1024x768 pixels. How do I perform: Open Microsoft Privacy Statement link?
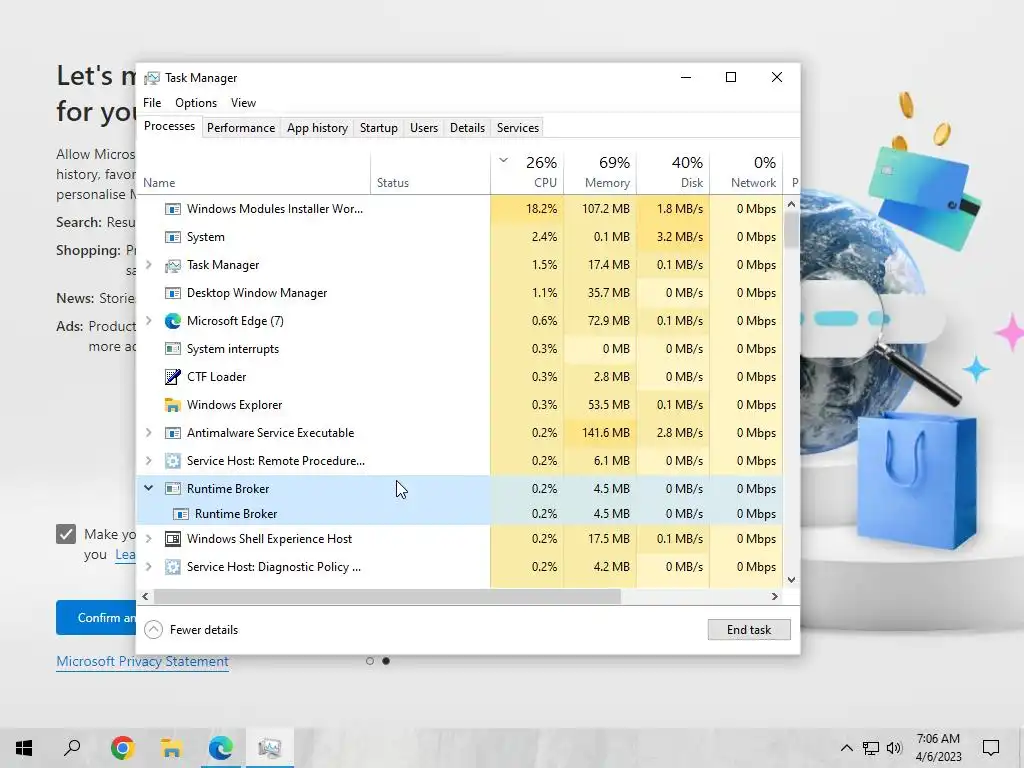(x=142, y=662)
